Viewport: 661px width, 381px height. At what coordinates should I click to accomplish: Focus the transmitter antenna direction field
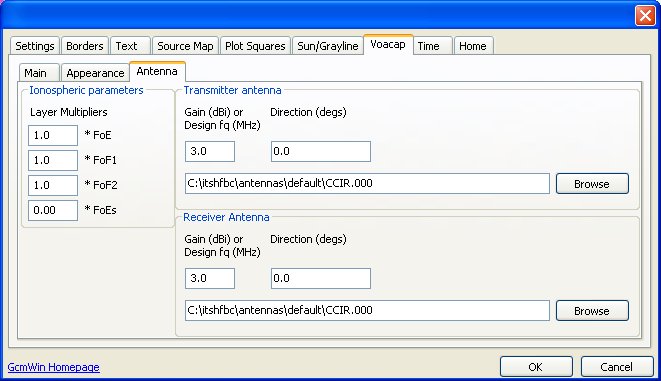coord(321,151)
